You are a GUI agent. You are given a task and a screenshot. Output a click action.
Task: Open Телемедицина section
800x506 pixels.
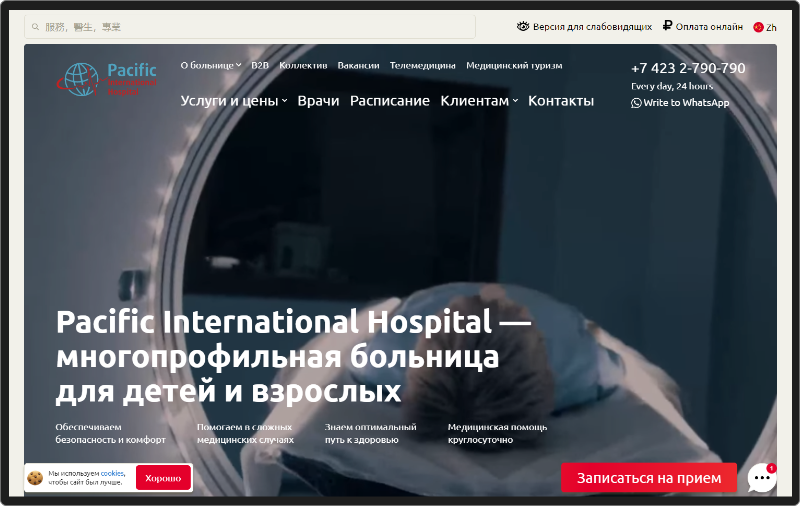[x=422, y=65]
